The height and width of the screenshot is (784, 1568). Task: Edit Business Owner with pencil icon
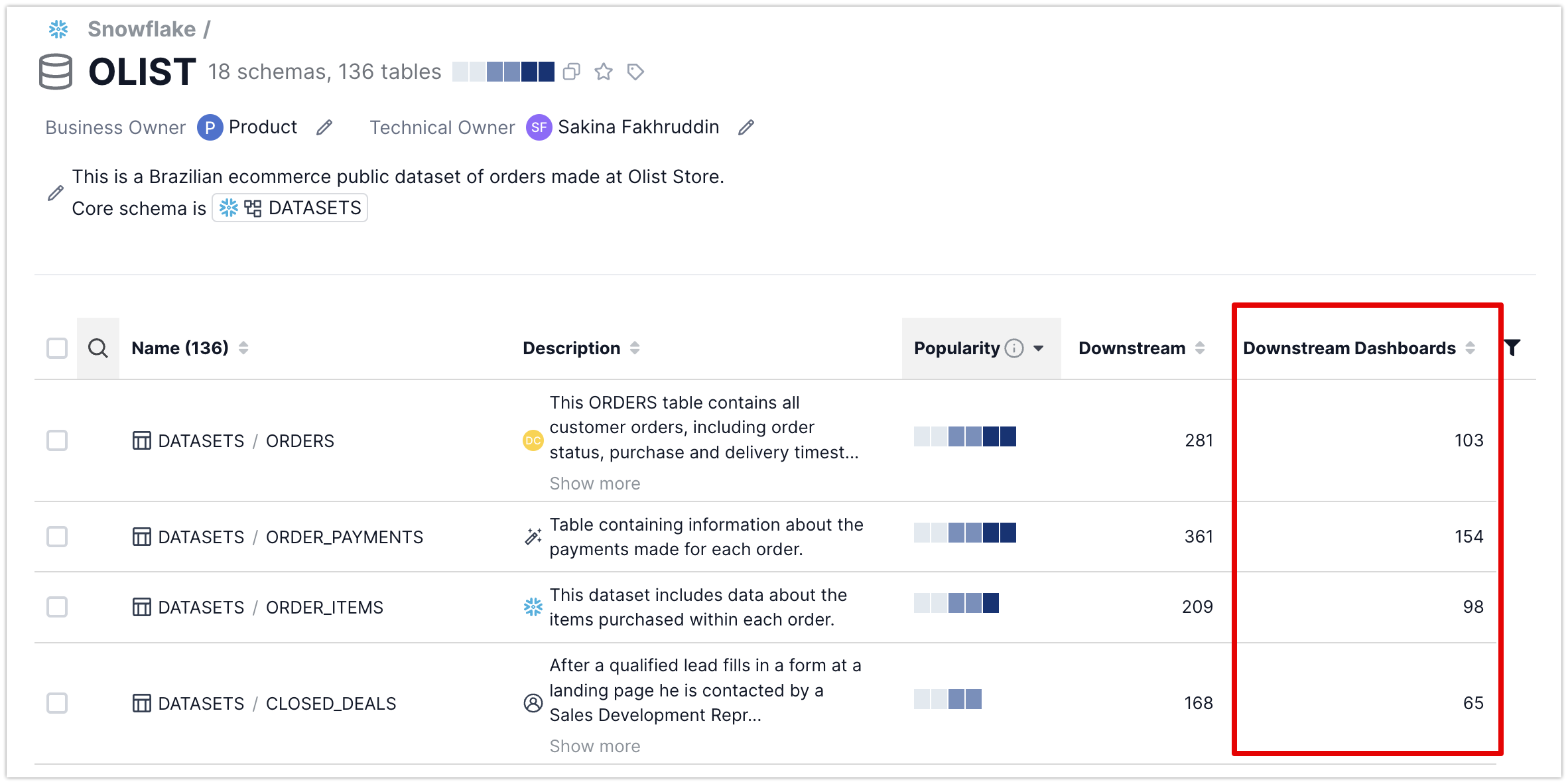(x=324, y=127)
